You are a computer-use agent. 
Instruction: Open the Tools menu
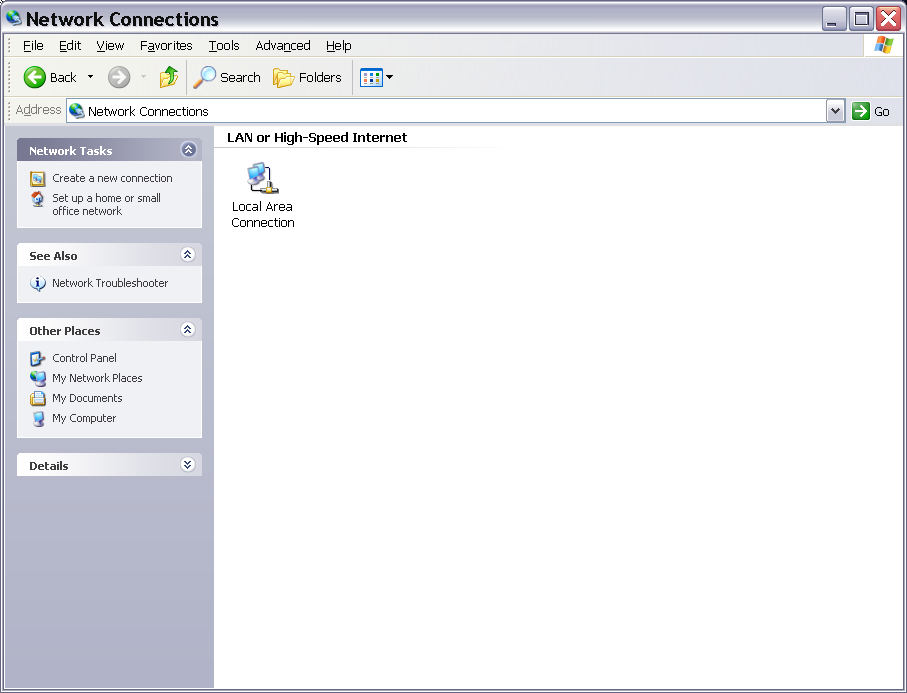[224, 46]
